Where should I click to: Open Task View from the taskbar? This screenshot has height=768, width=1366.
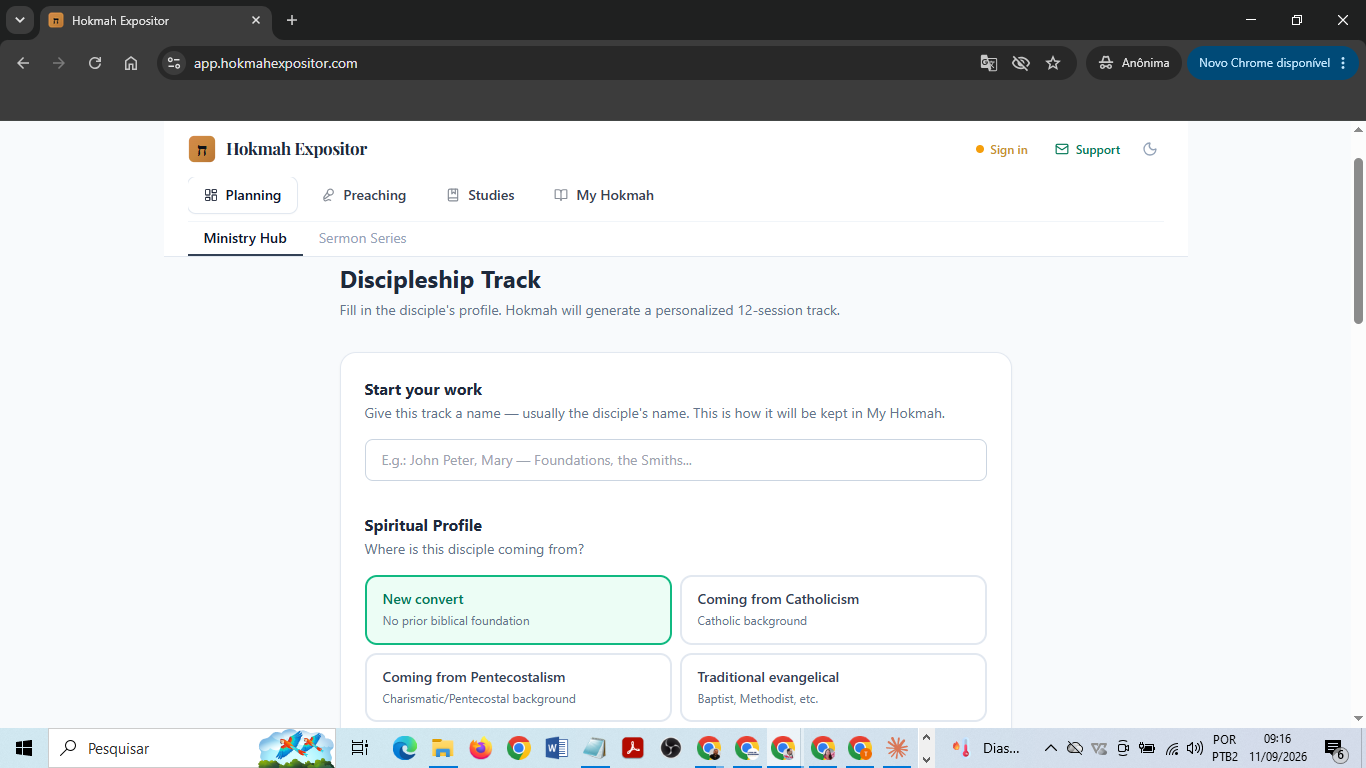click(x=360, y=748)
